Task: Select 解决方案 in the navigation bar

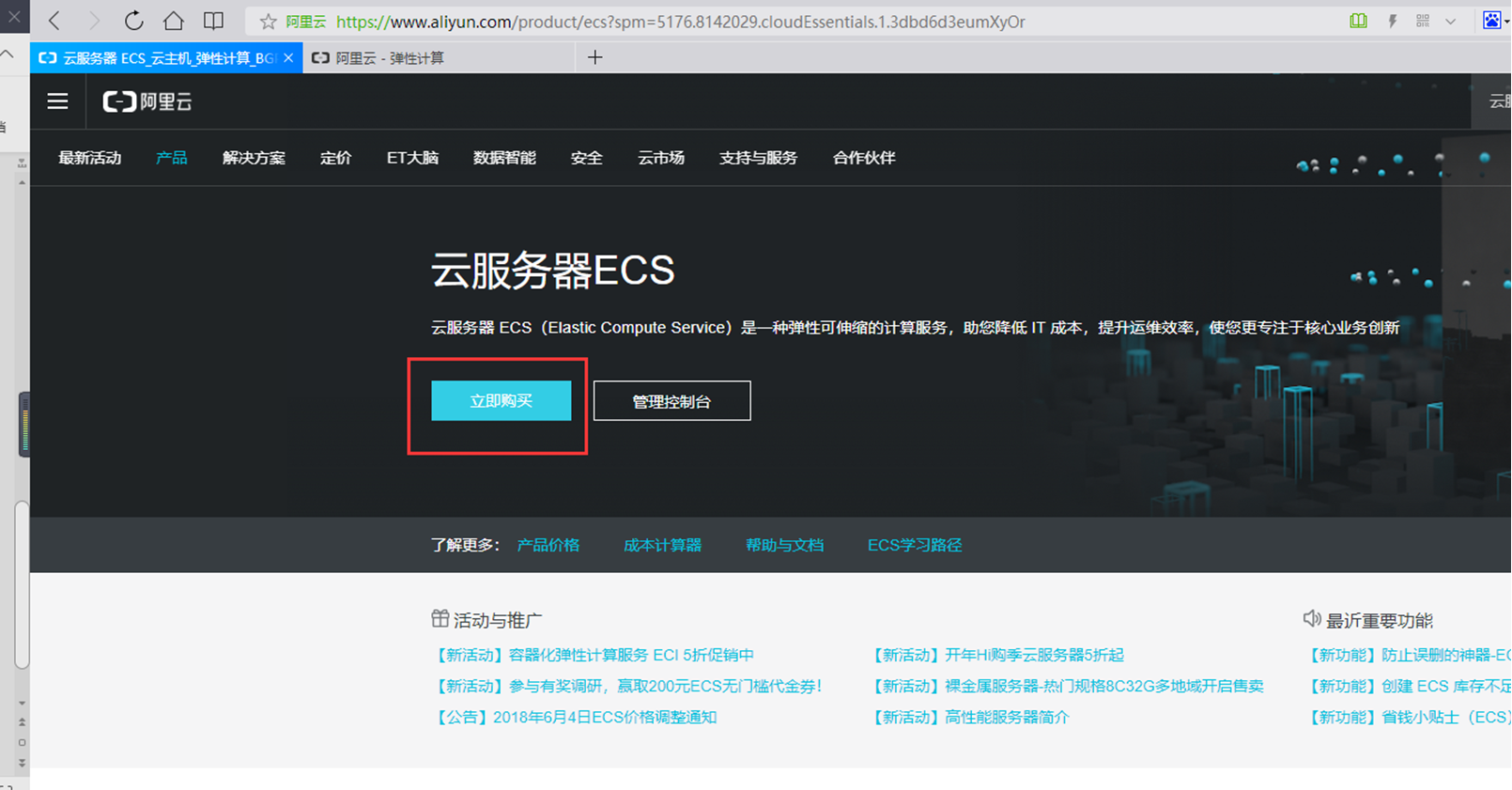Action: (x=254, y=158)
